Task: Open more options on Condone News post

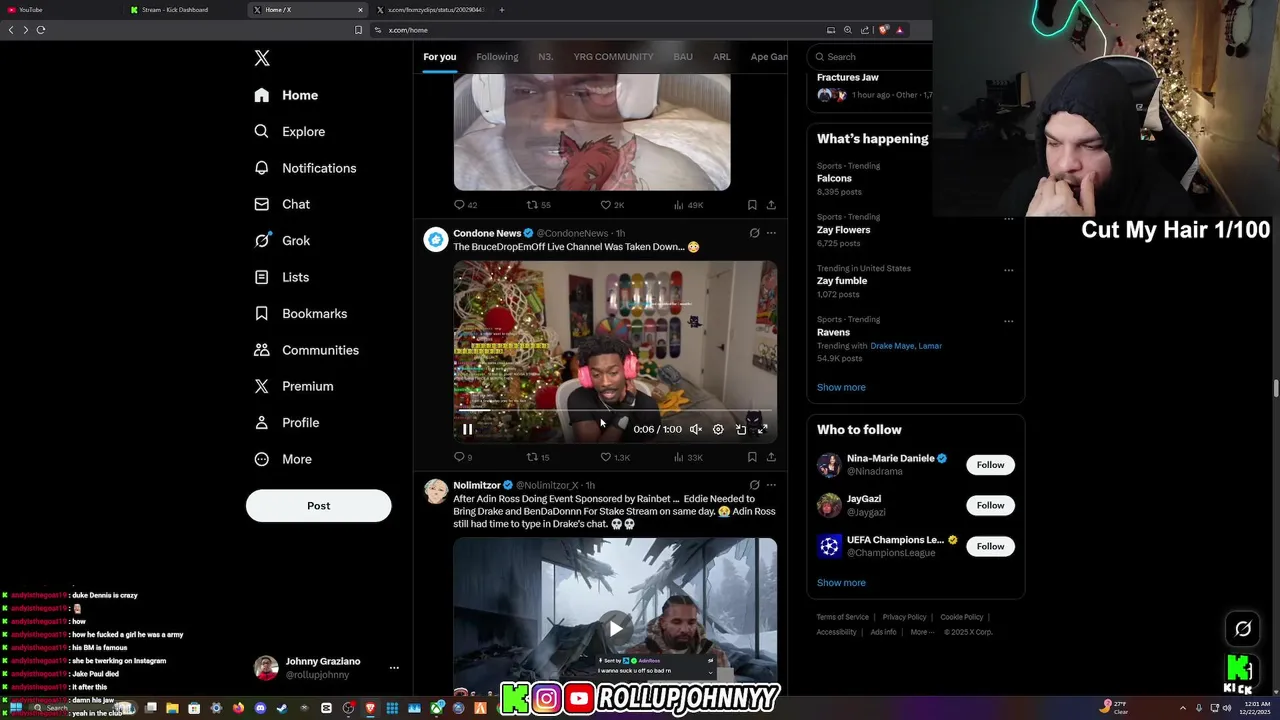Action: point(771,233)
